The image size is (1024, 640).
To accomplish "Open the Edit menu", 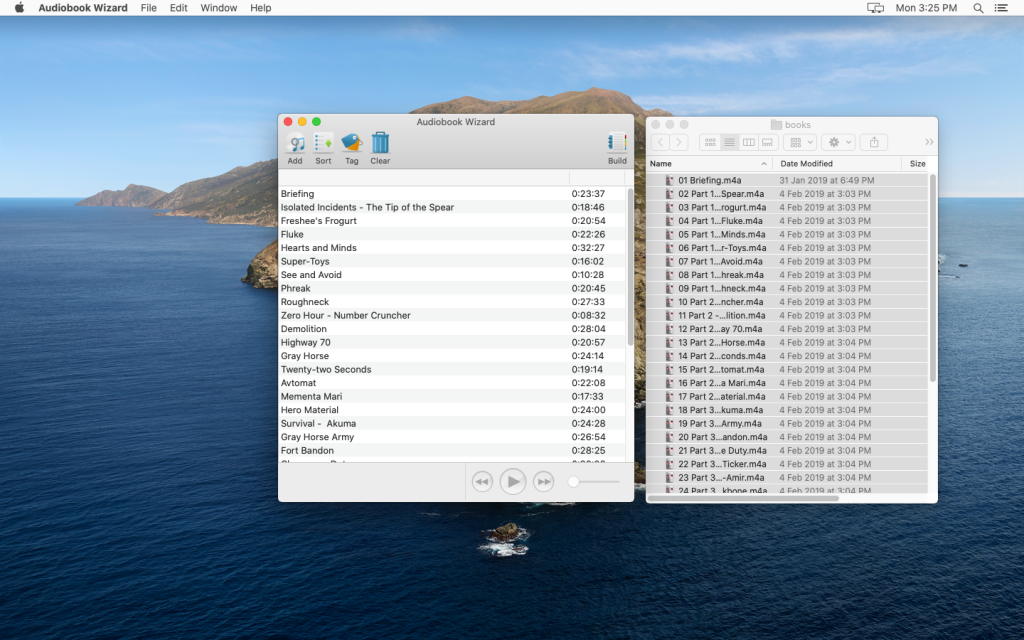I will pyautogui.click(x=178, y=8).
